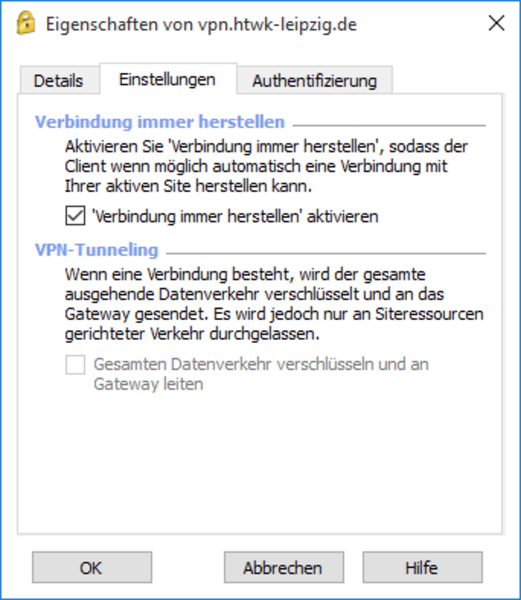The image size is (521, 600).
Task: Click the blue 'Verbindung immer herstellen' section heading
Action: click(160, 122)
